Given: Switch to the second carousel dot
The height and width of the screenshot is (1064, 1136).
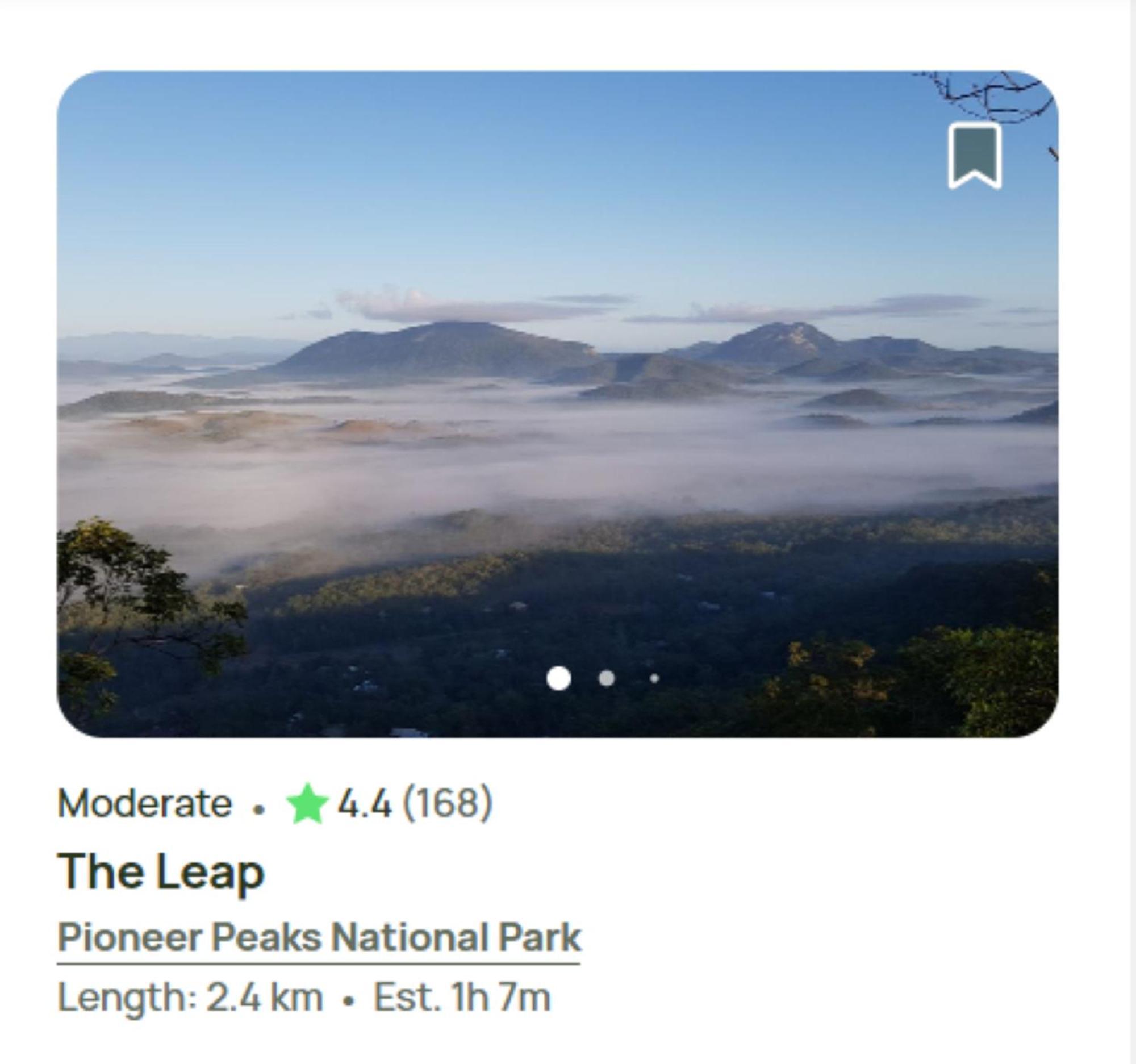Looking at the screenshot, I should pos(606,678).
